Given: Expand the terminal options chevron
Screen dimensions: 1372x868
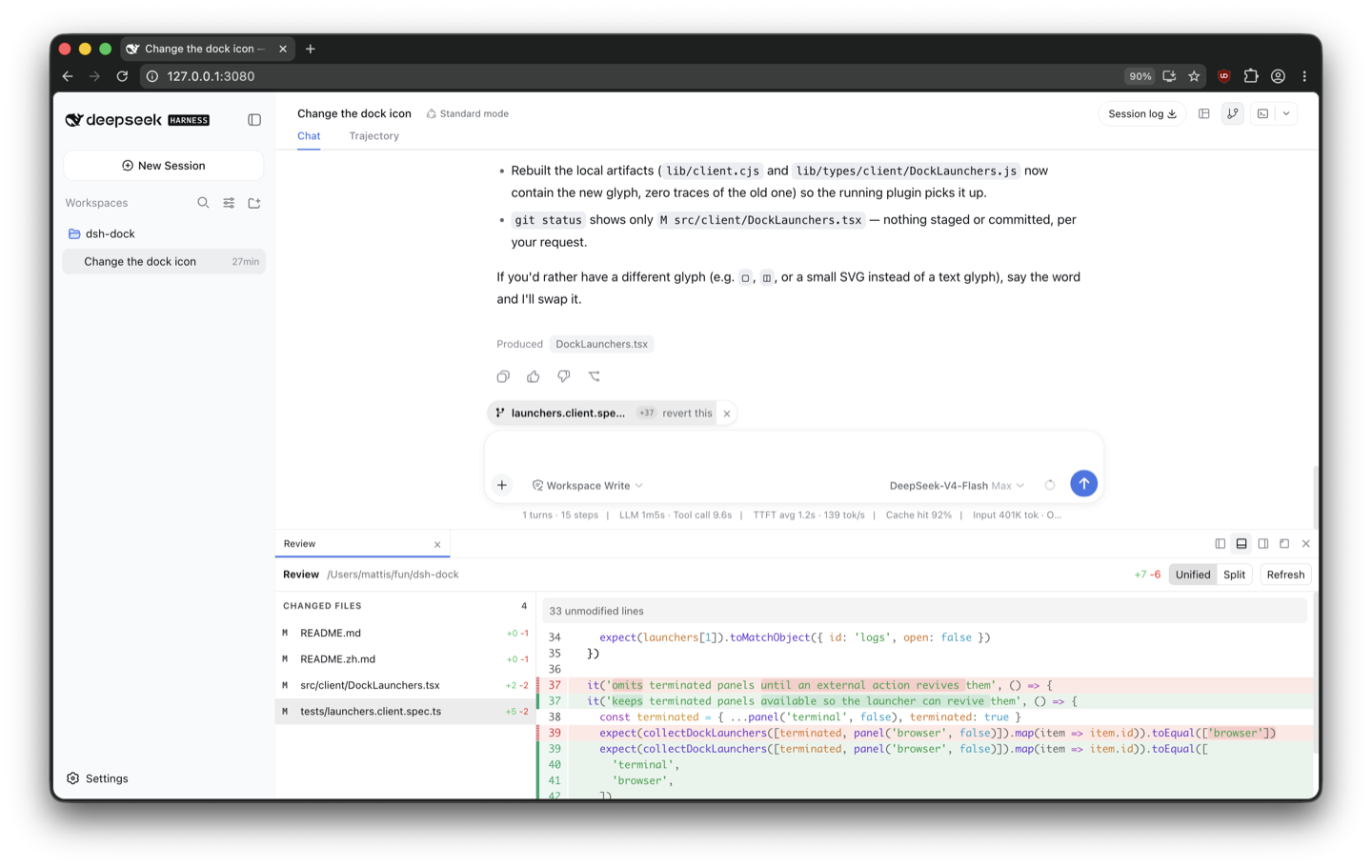Looking at the screenshot, I should (1286, 114).
